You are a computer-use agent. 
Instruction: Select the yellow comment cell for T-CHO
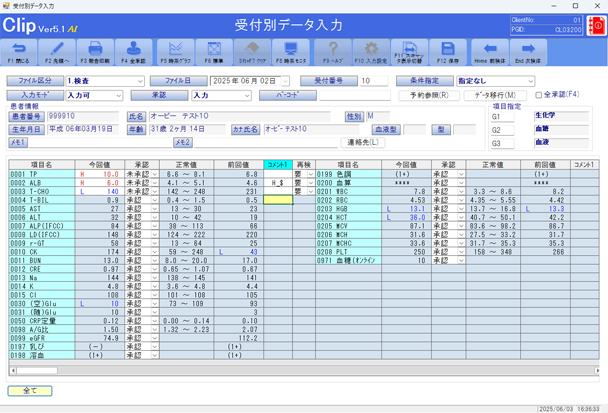pos(277,192)
